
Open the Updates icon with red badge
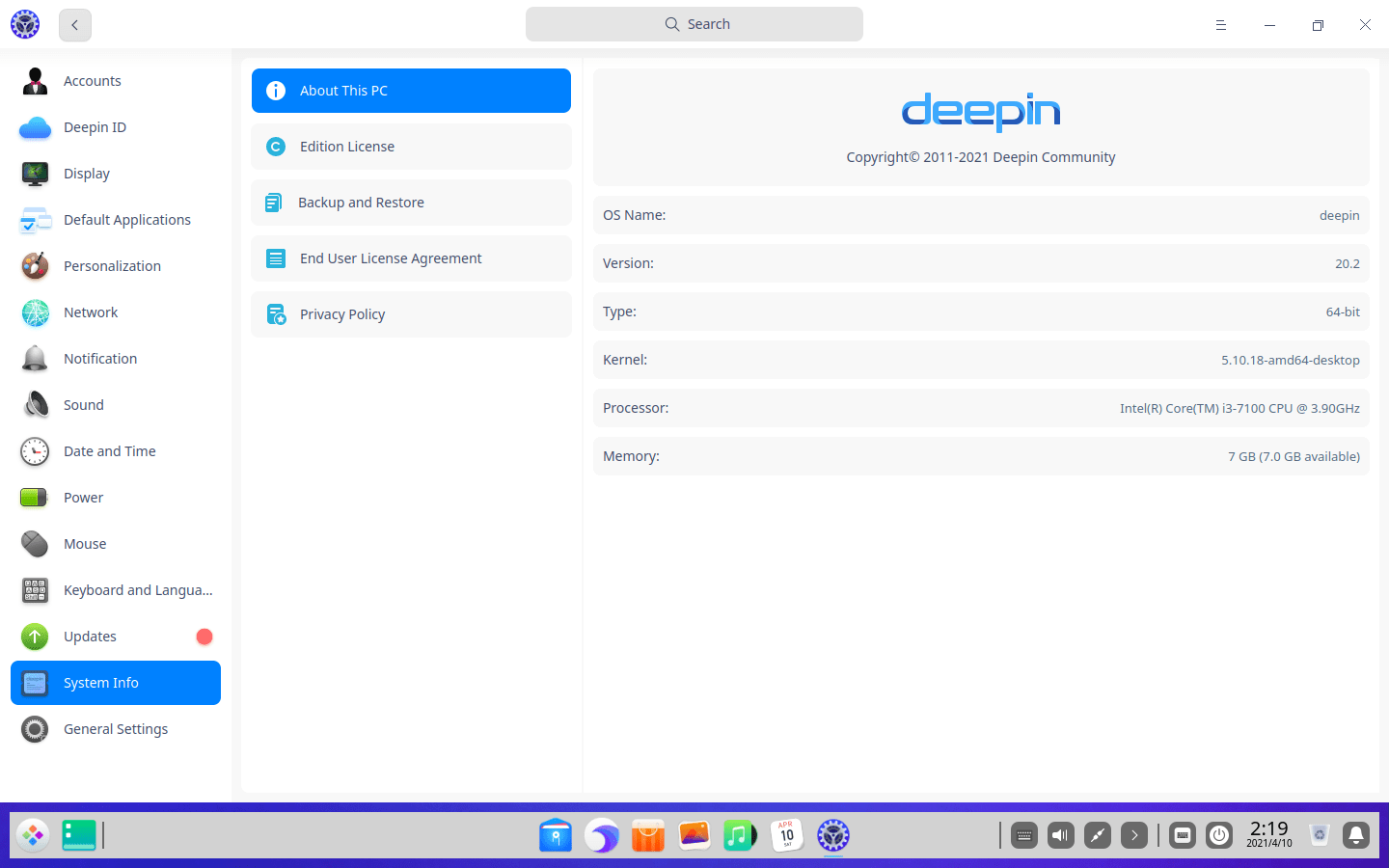coord(35,637)
